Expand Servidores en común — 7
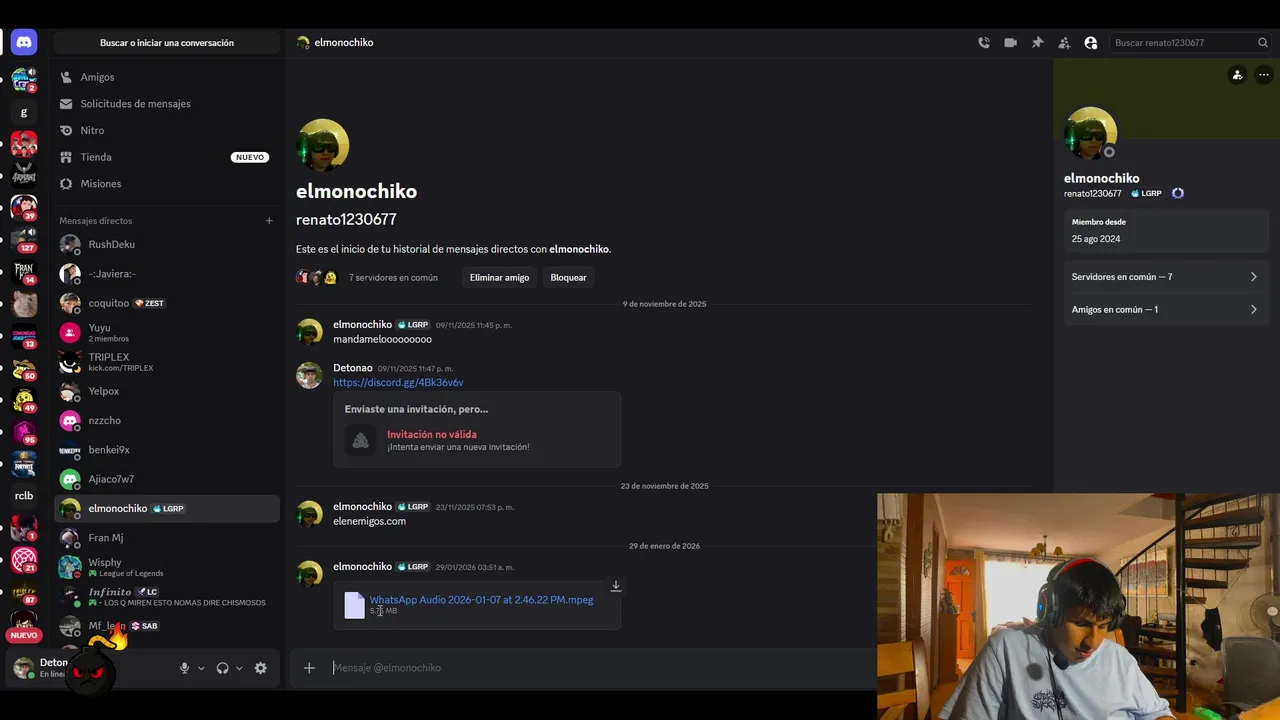1280x720 pixels. tap(1165, 277)
